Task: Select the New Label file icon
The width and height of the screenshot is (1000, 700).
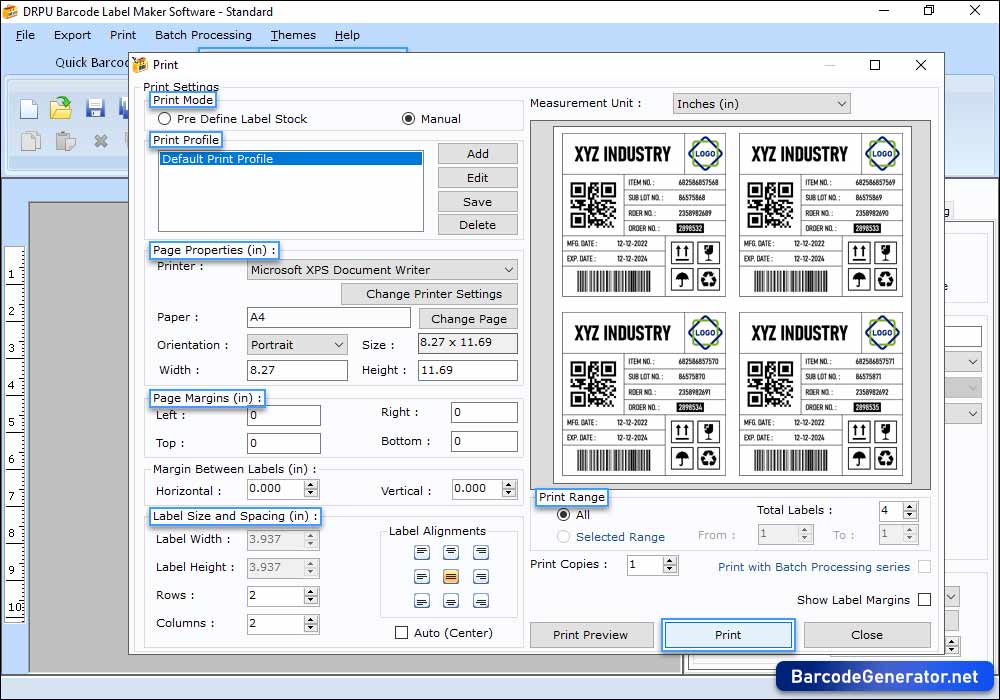Action: point(27,108)
